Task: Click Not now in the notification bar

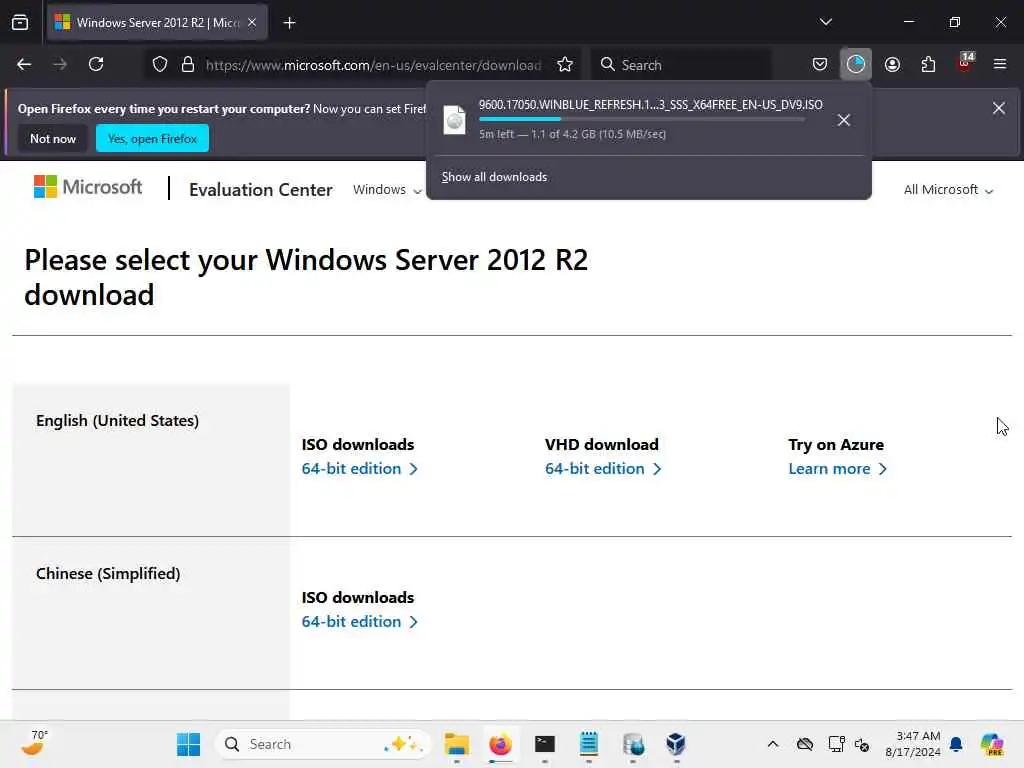Action: click(53, 138)
